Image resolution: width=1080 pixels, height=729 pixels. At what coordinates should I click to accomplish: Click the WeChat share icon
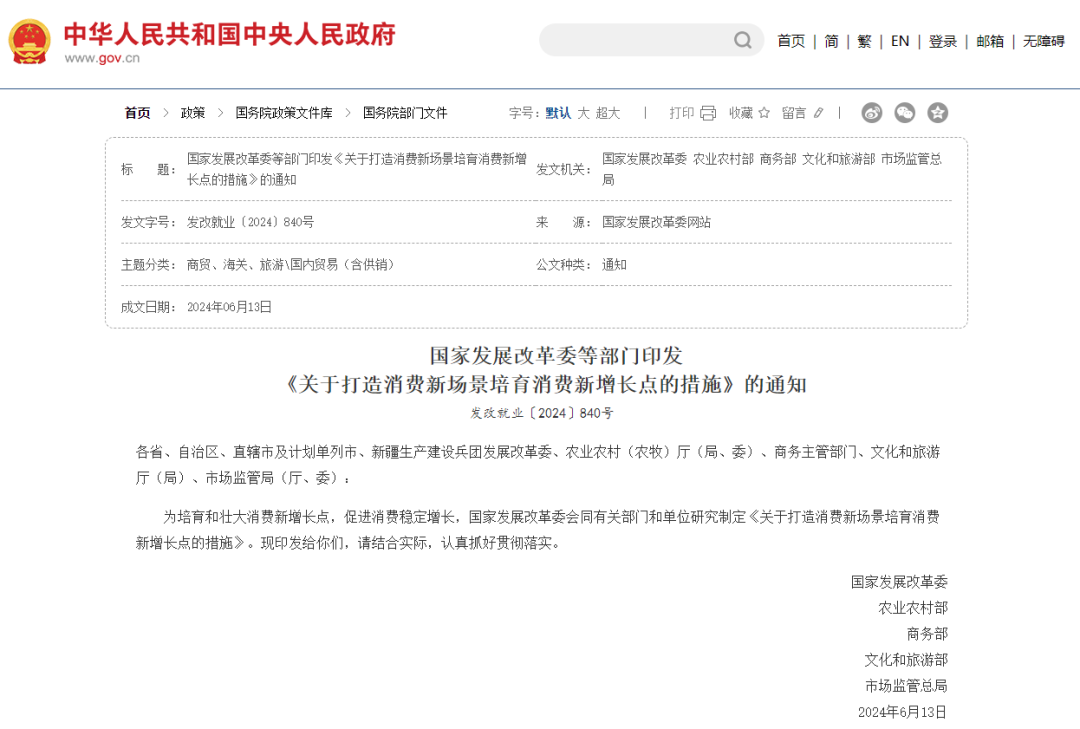click(x=904, y=113)
